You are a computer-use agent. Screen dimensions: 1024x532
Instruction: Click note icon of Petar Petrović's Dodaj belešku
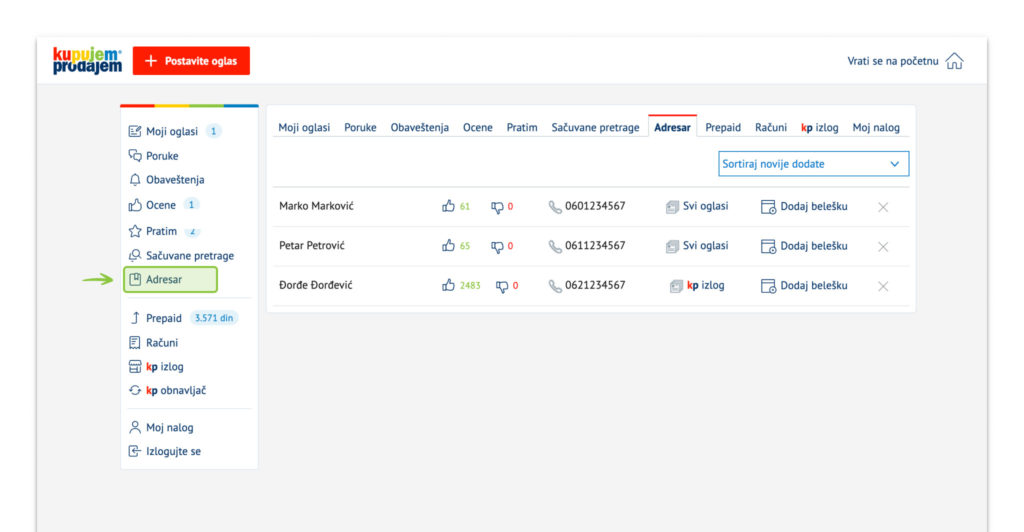(768, 246)
